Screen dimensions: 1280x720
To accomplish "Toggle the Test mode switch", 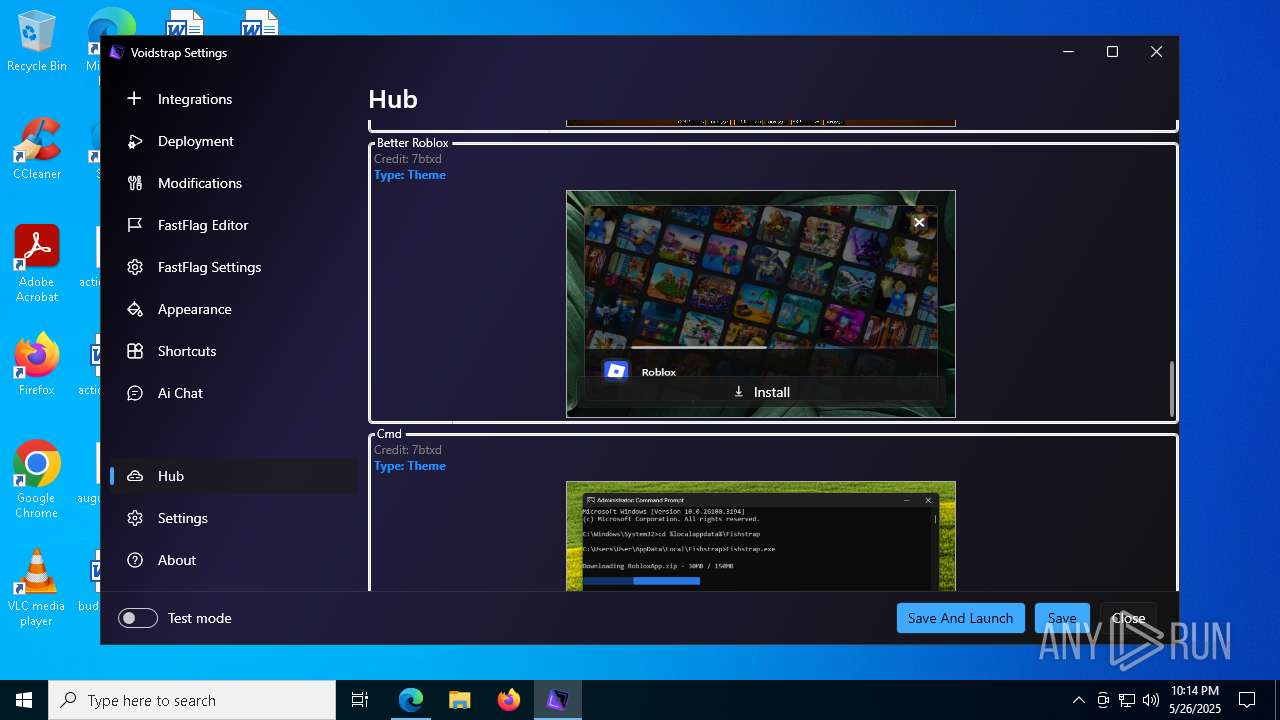I will (x=138, y=618).
